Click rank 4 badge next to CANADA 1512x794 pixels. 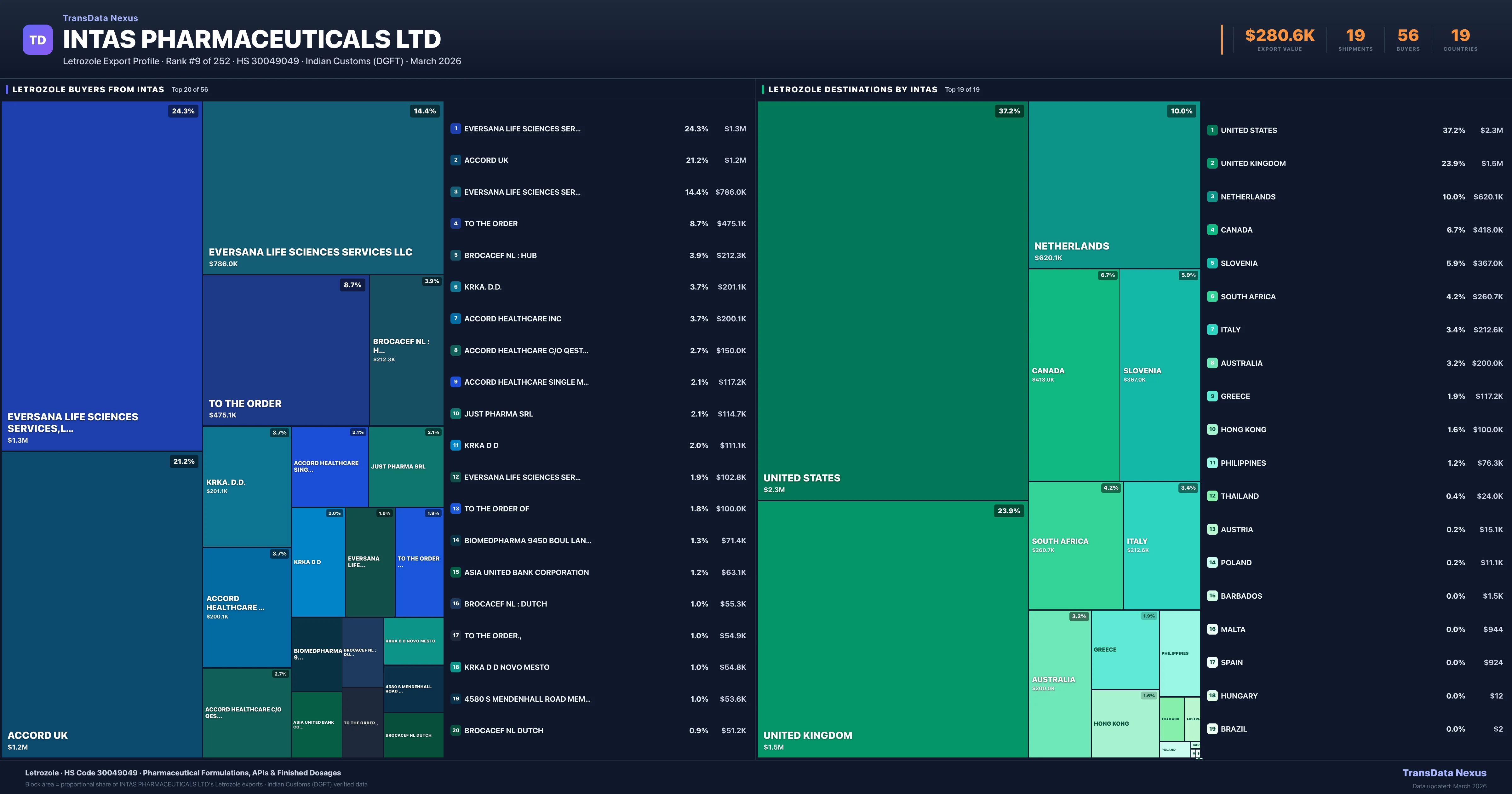(x=1212, y=230)
